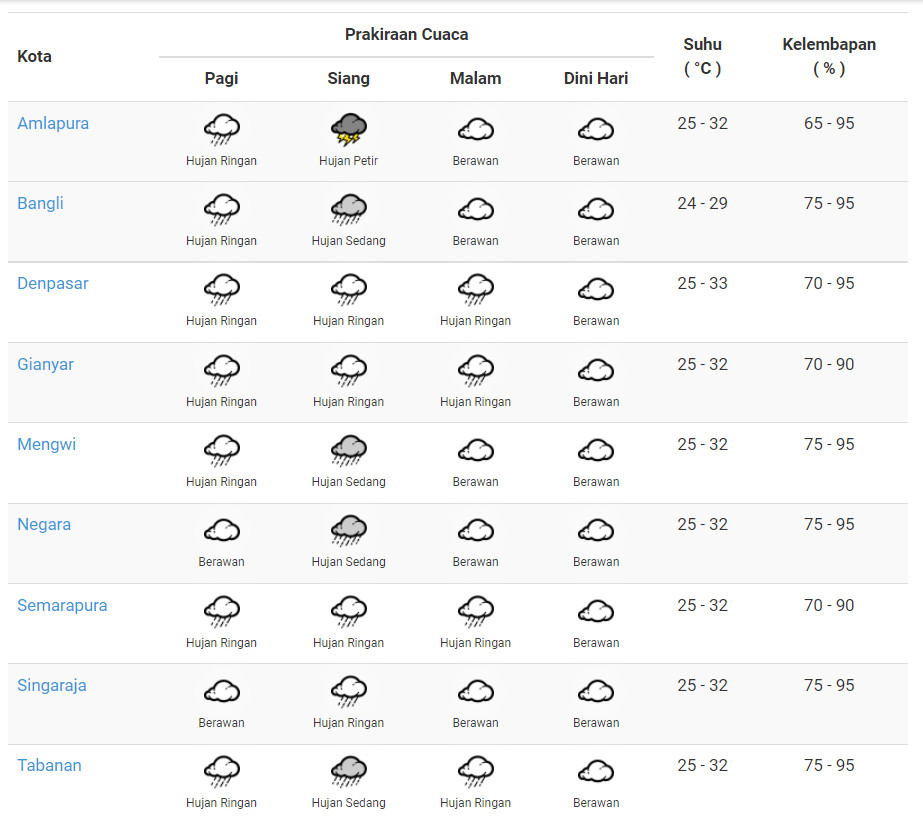This screenshot has width=923, height=824.
Task: Open the Denpasar city link
Action: (53, 283)
